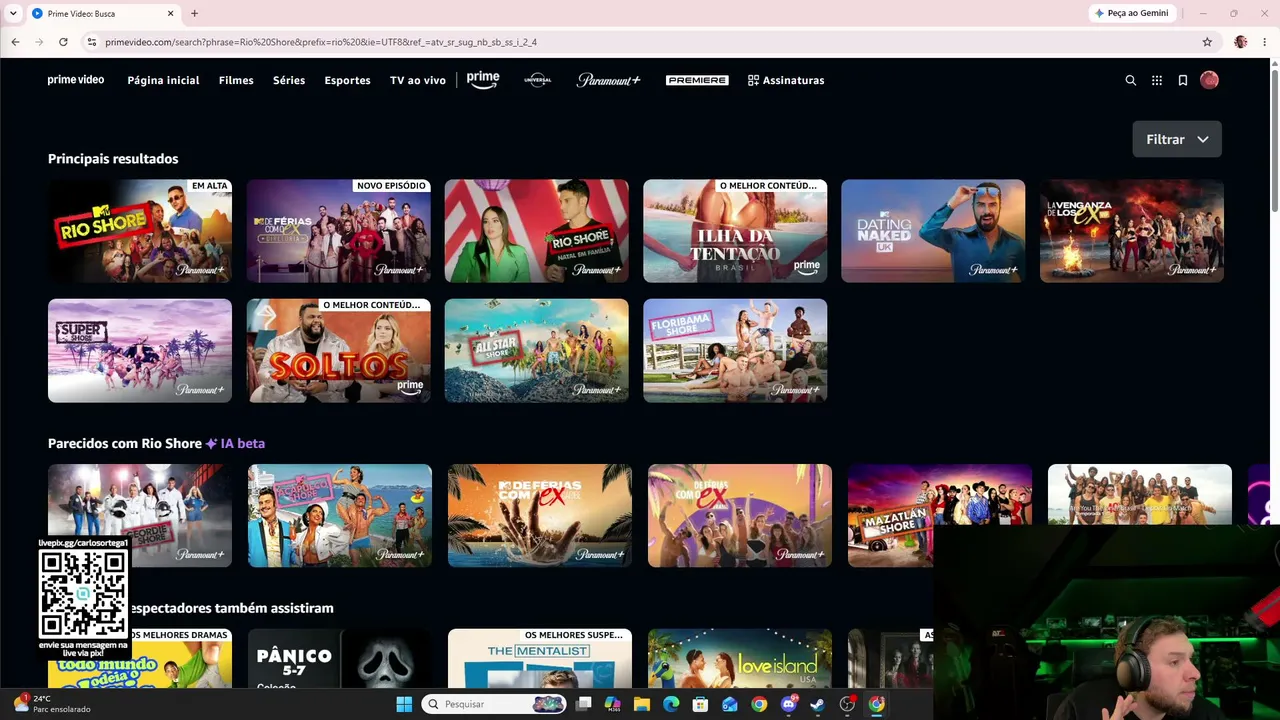Screen dimensions: 1280x720
Task: Open the Chrome three-dot menu
Action: click(x=1266, y=42)
